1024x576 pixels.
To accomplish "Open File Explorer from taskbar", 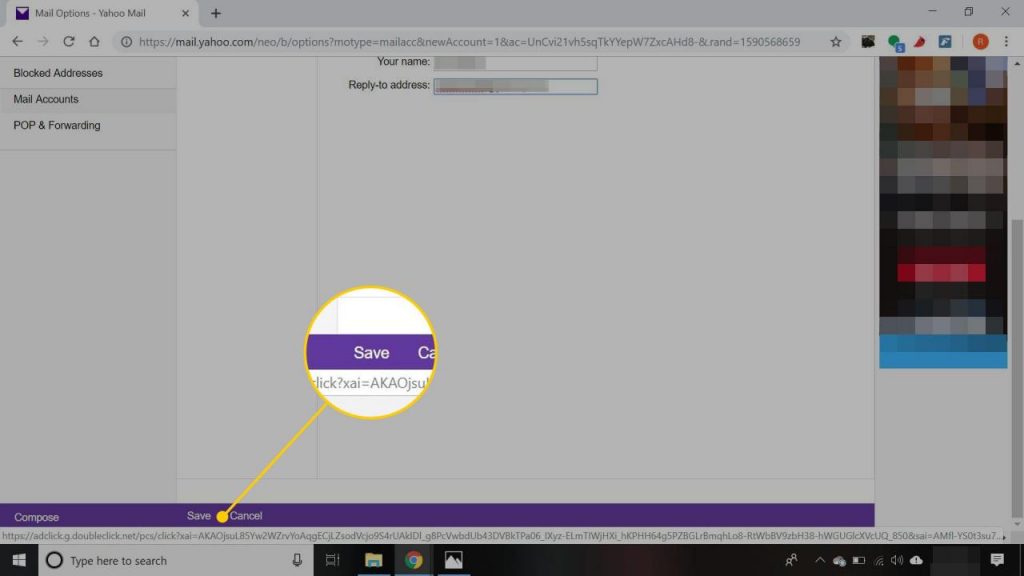I will tap(373, 560).
